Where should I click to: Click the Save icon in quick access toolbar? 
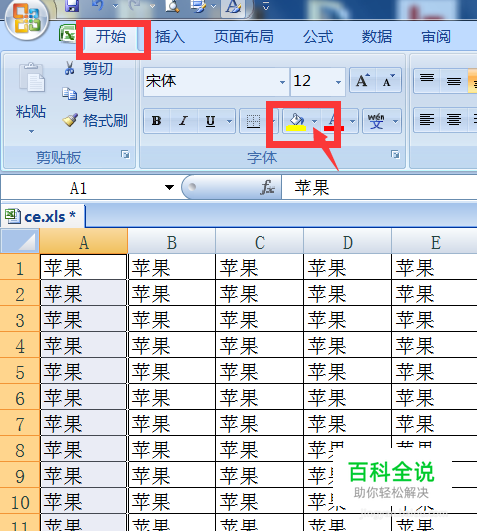coord(72,5)
